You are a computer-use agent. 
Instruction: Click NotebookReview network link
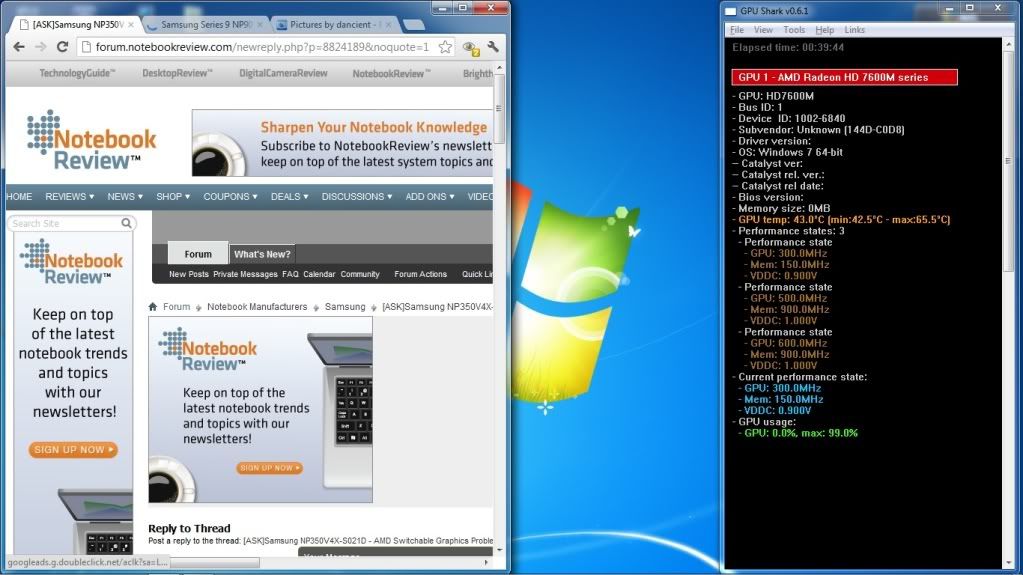391,73
